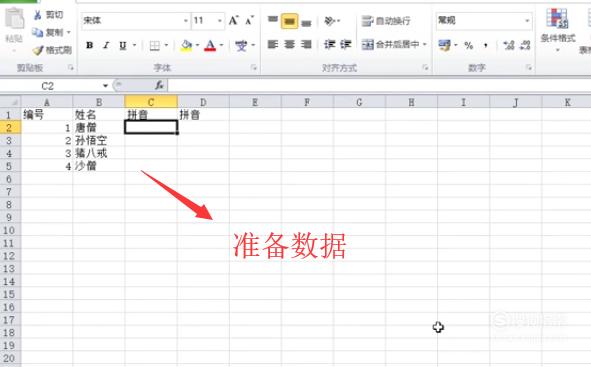Select column C header

click(151, 102)
